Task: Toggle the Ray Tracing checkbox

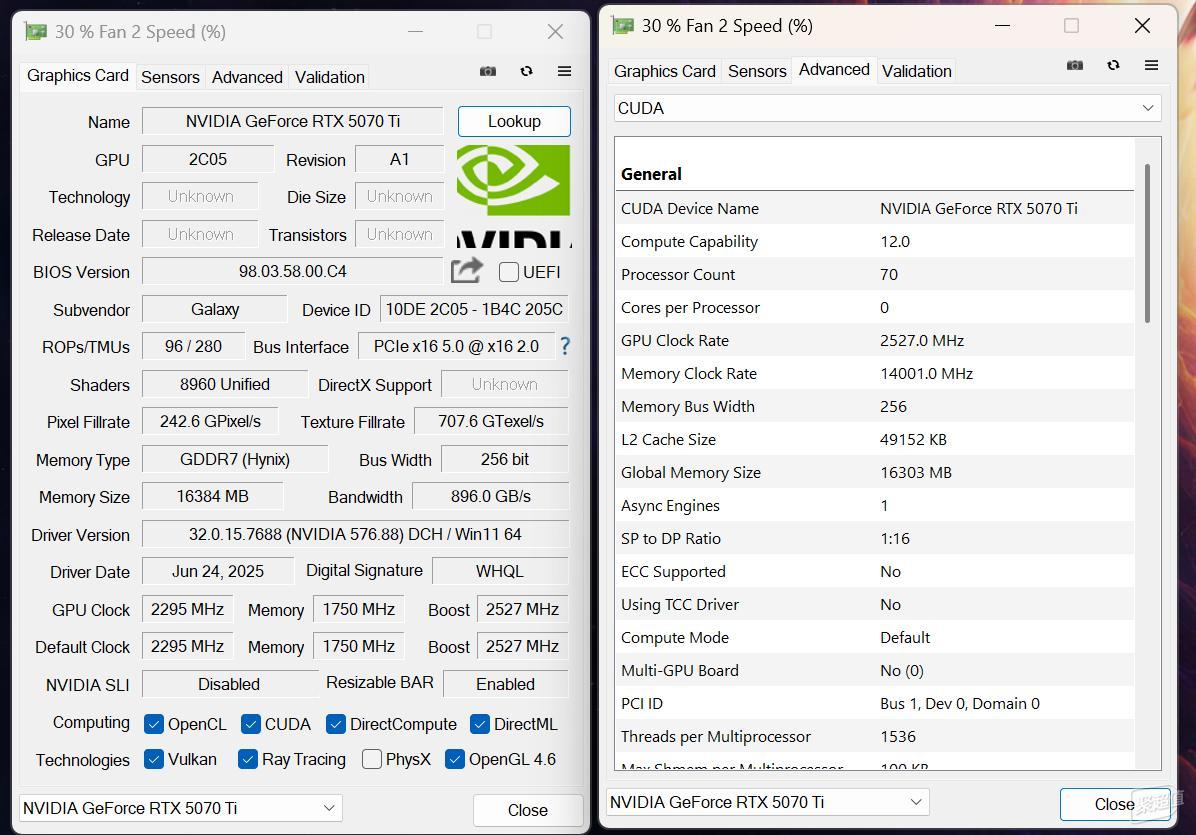Action: (247, 759)
